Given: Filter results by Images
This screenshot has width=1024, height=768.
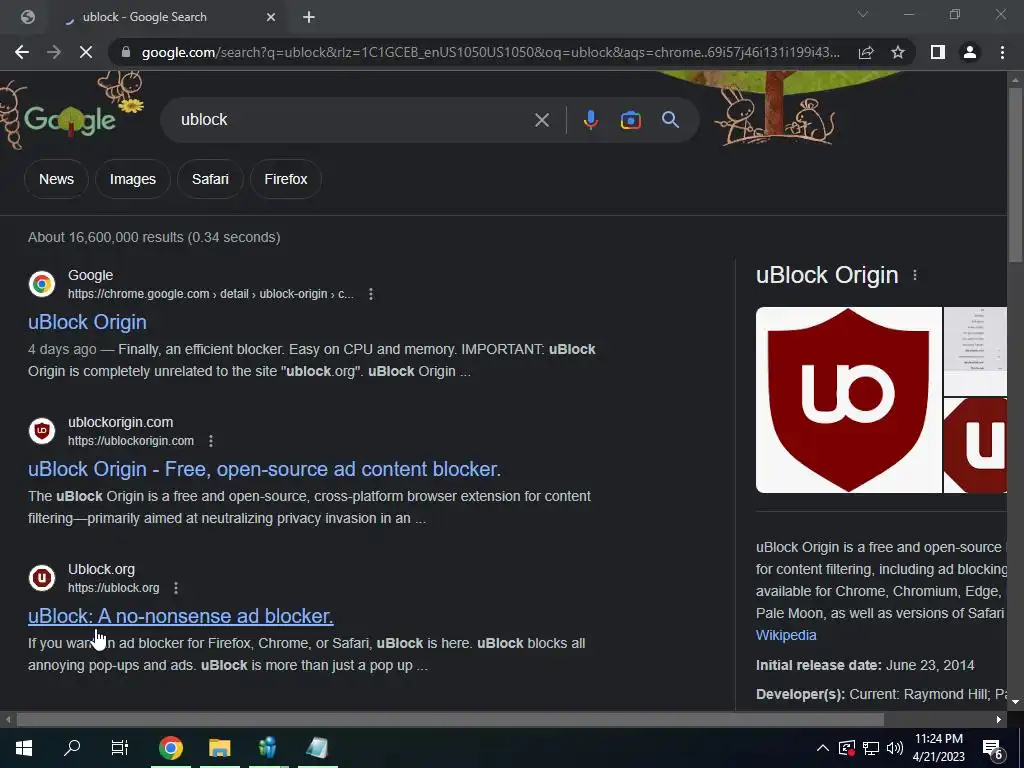Looking at the screenshot, I should point(133,179).
